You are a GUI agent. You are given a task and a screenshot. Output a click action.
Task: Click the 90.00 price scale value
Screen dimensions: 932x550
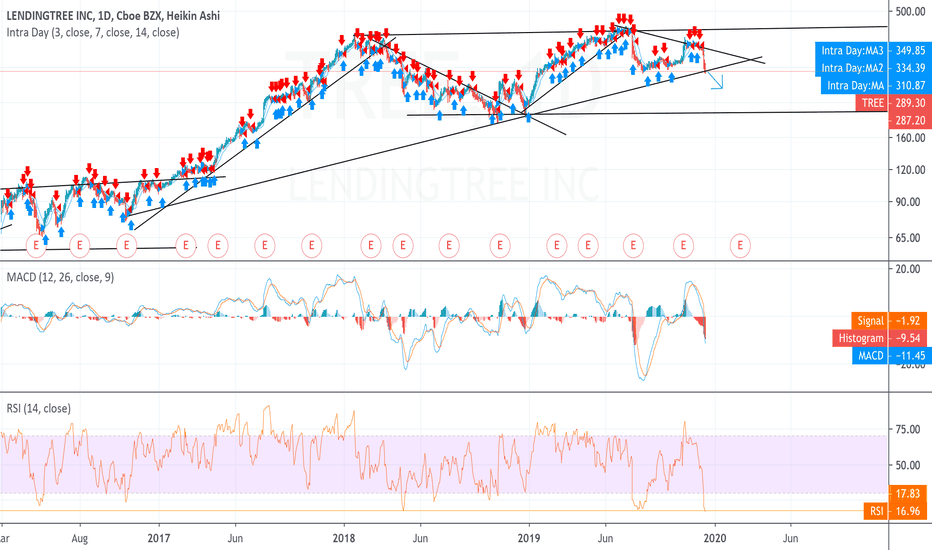(910, 202)
